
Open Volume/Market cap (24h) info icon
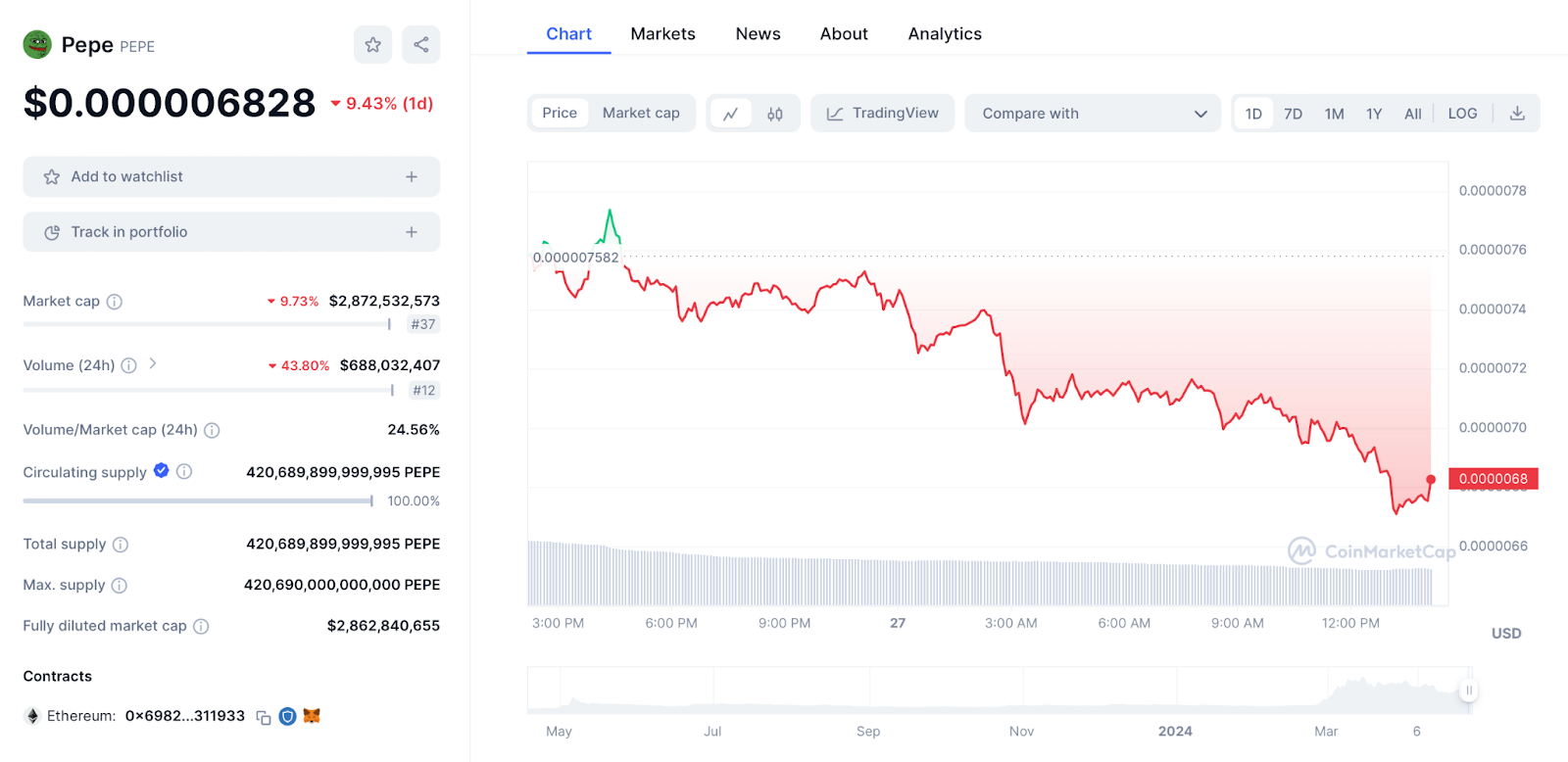pyautogui.click(x=212, y=430)
